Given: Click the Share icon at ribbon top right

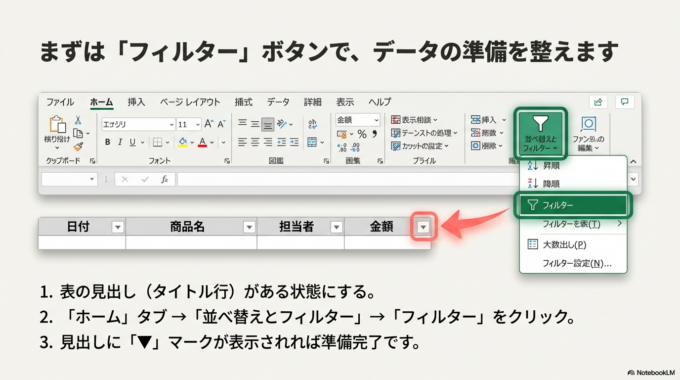Looking at the screenshot, I should coord(598,102).
